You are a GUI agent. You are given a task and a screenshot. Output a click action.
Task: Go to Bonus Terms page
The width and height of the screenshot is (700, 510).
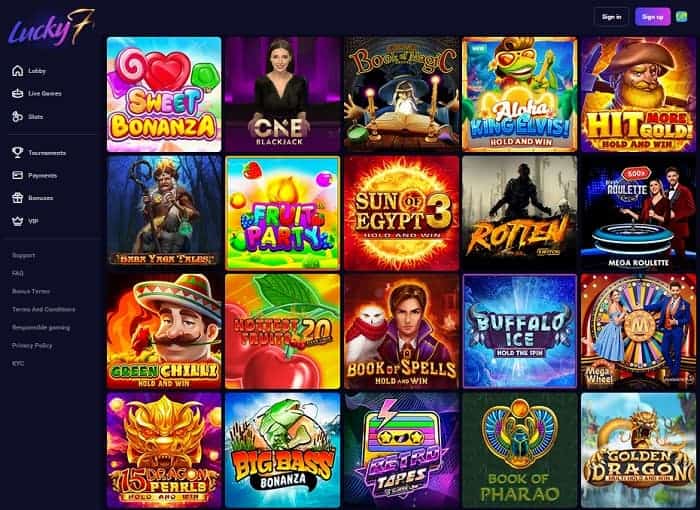(x=31, y=291)
